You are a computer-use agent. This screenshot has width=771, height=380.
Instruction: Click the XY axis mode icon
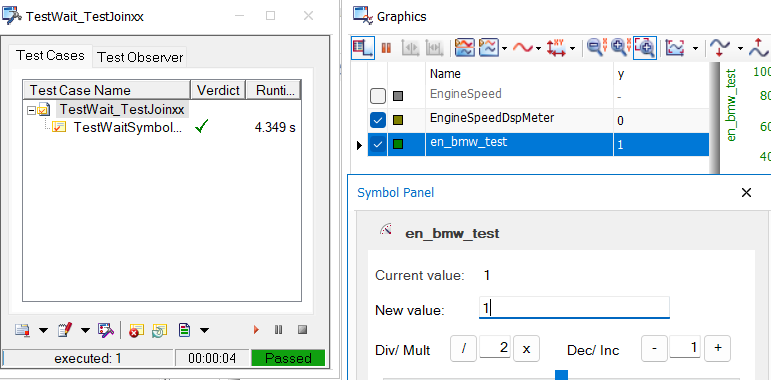click(558, 48)
